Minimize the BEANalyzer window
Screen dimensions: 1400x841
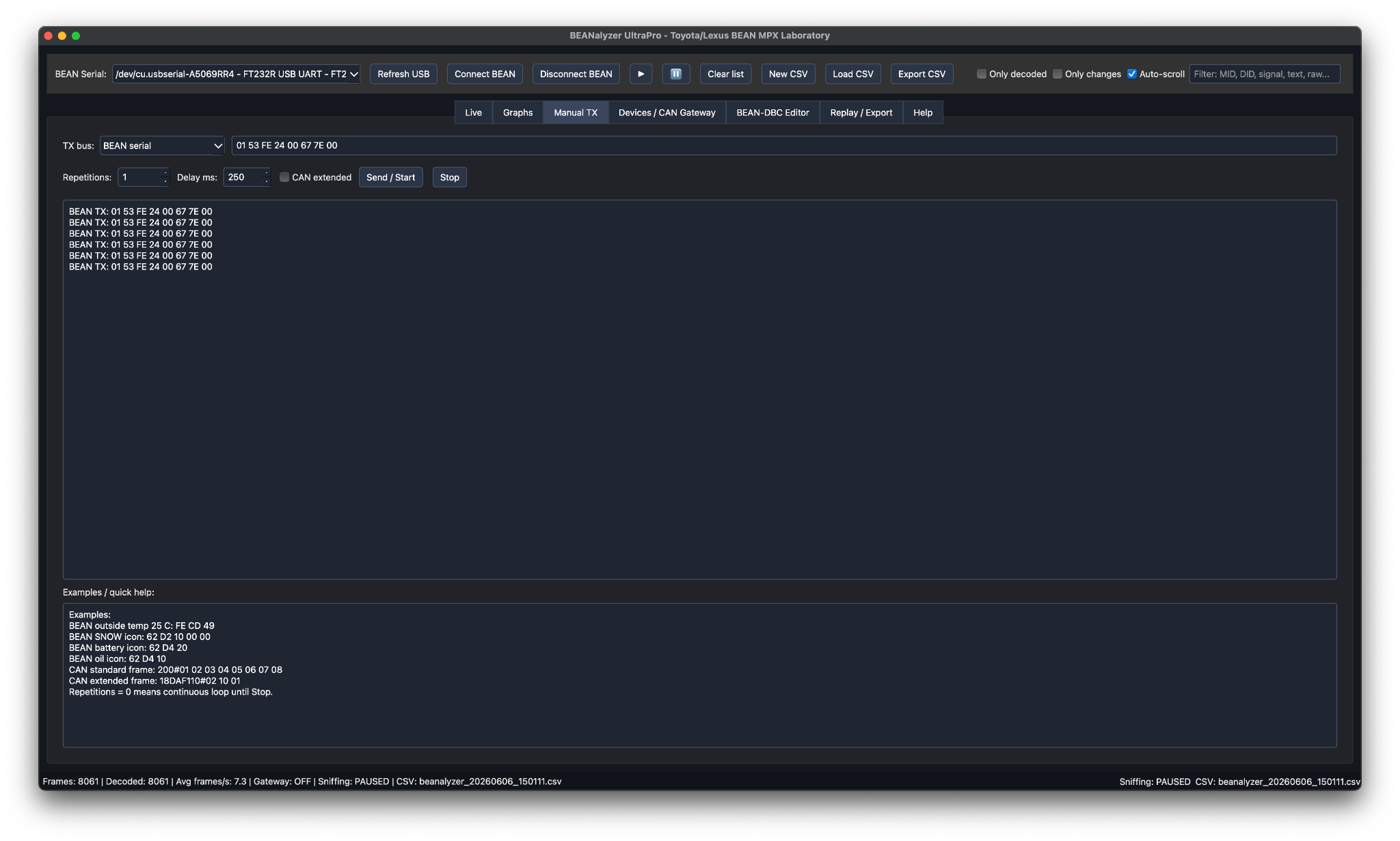click(x=62, y=36)
